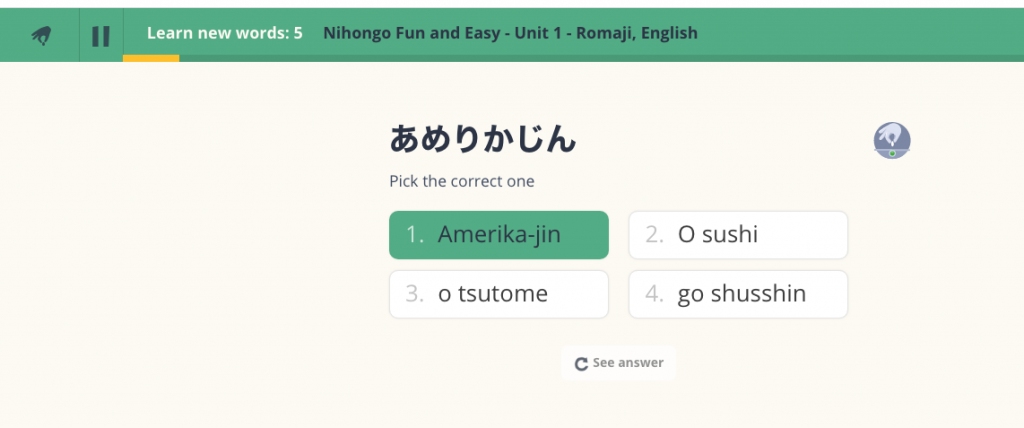Click the Memrise rocket logo icon
The width and height of the screenshot is (1024, 428).
point(41,36)
